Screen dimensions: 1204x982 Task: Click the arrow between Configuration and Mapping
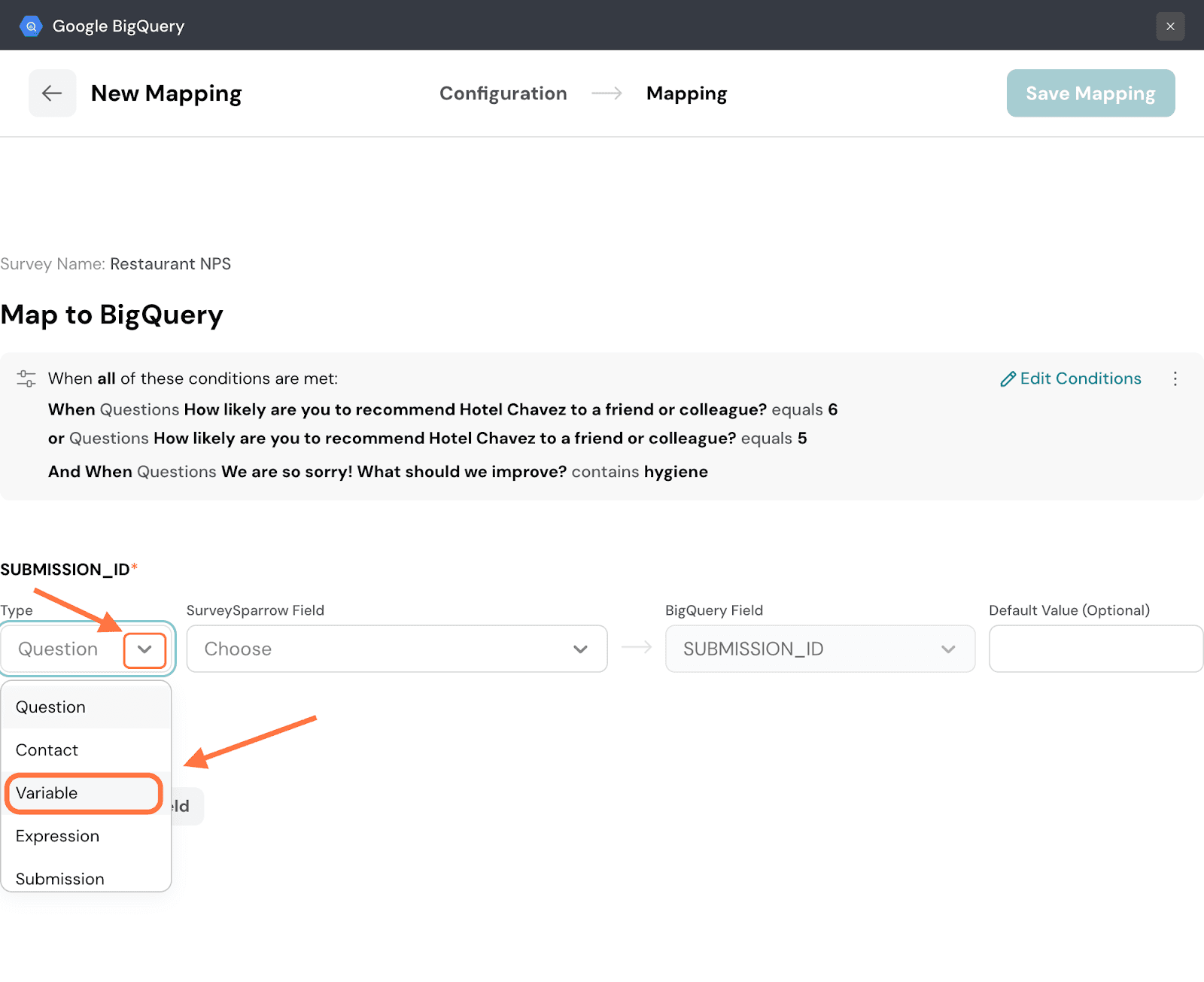(607, 93)
